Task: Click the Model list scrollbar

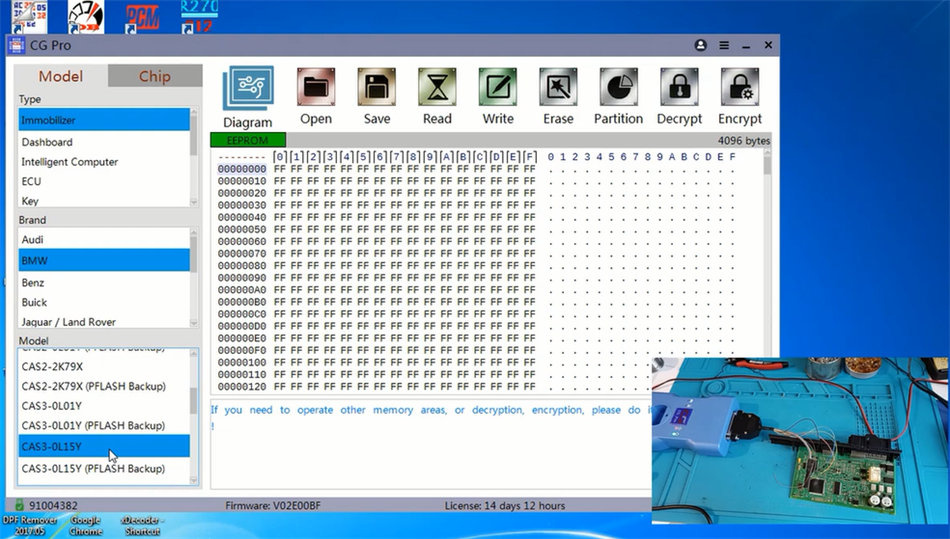Action: click(194, 400)
